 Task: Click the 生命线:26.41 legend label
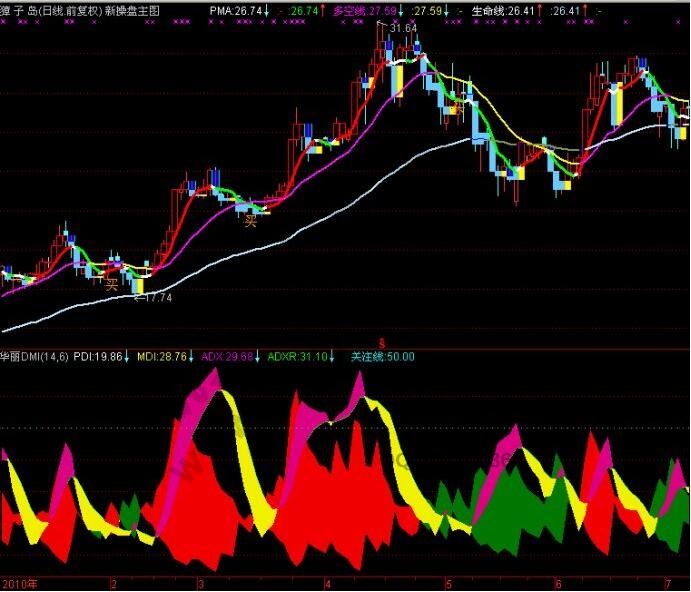coord(503,10)
